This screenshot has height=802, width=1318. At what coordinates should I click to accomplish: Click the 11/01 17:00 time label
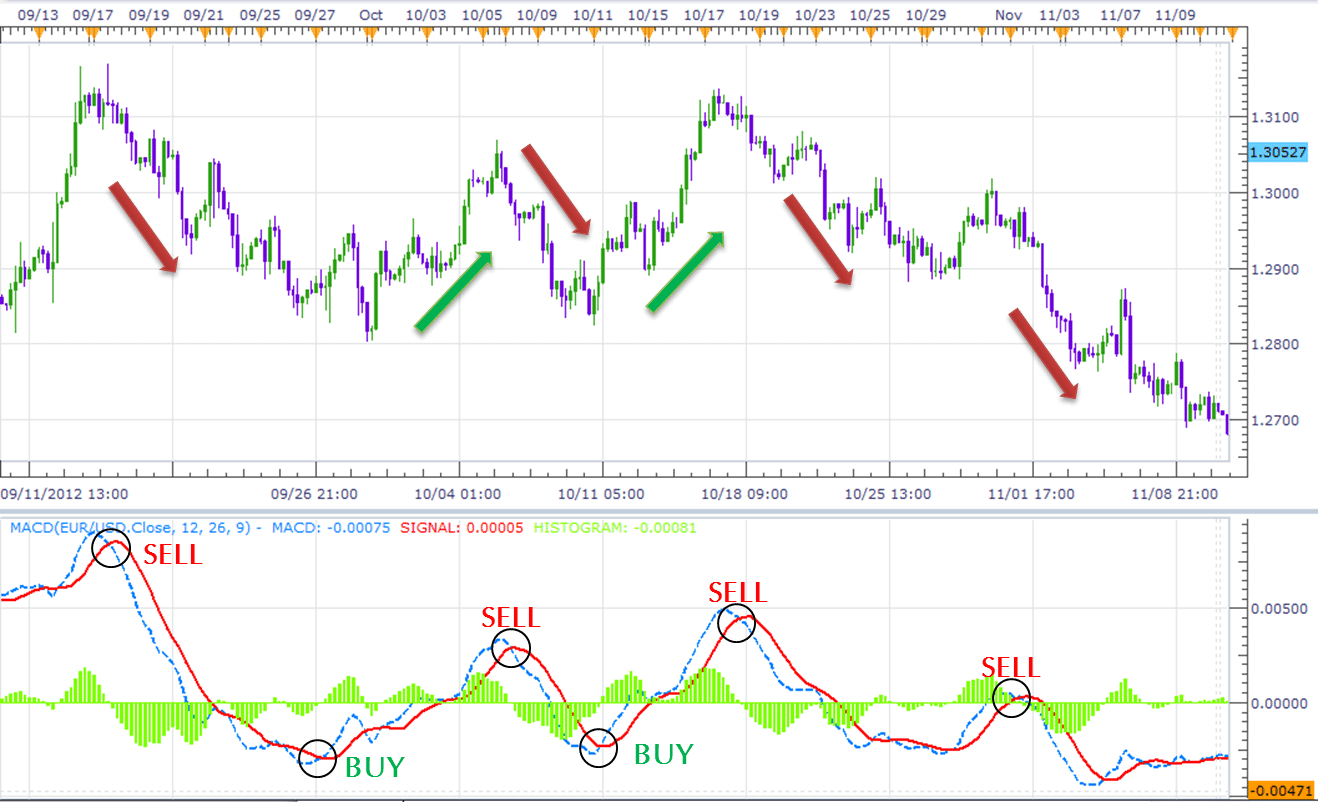[x=1031, y=494]
